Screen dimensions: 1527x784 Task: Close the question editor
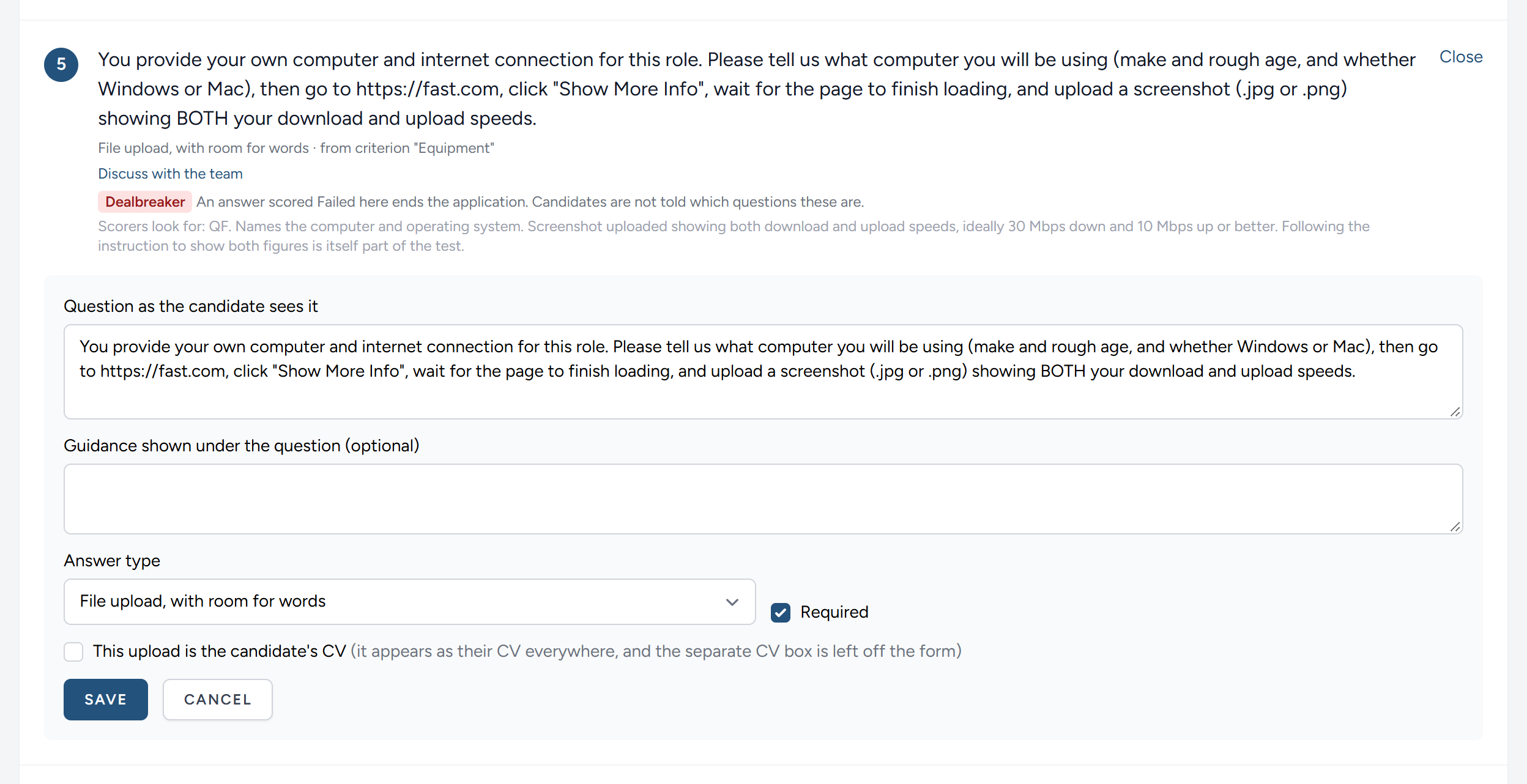coord(1461,57)
